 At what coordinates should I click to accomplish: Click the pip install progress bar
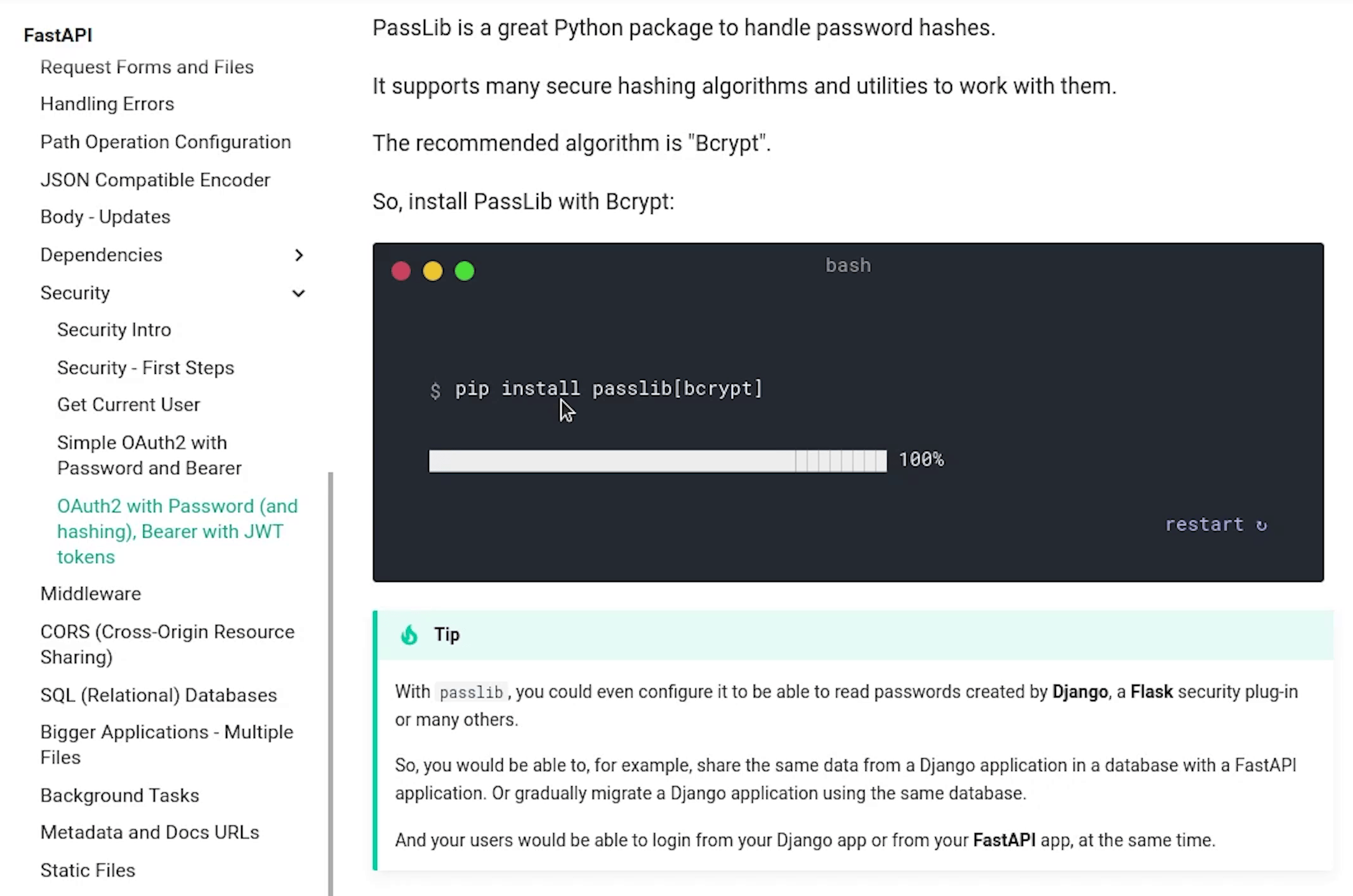click(657, 461)
